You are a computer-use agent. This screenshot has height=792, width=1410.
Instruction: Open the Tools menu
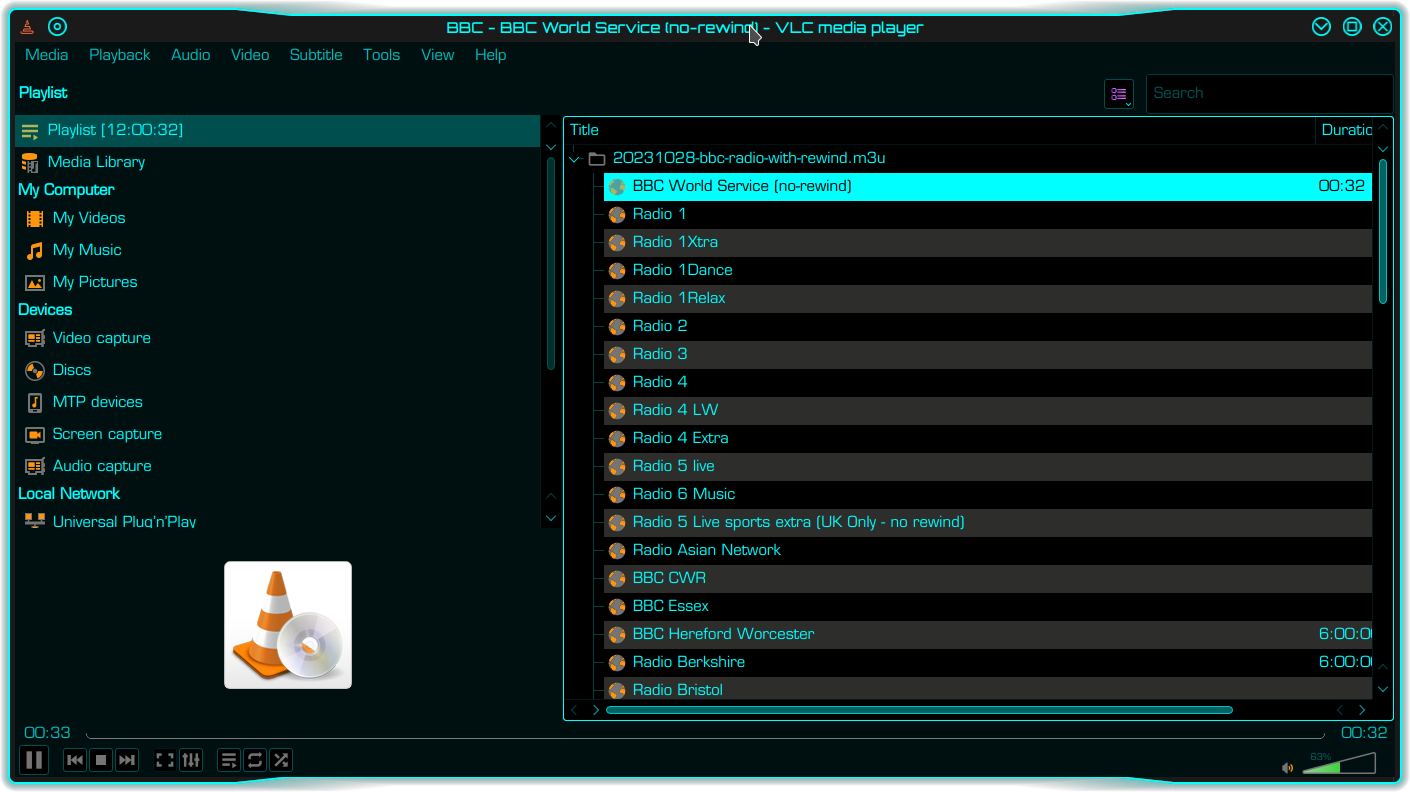[381, 55]
